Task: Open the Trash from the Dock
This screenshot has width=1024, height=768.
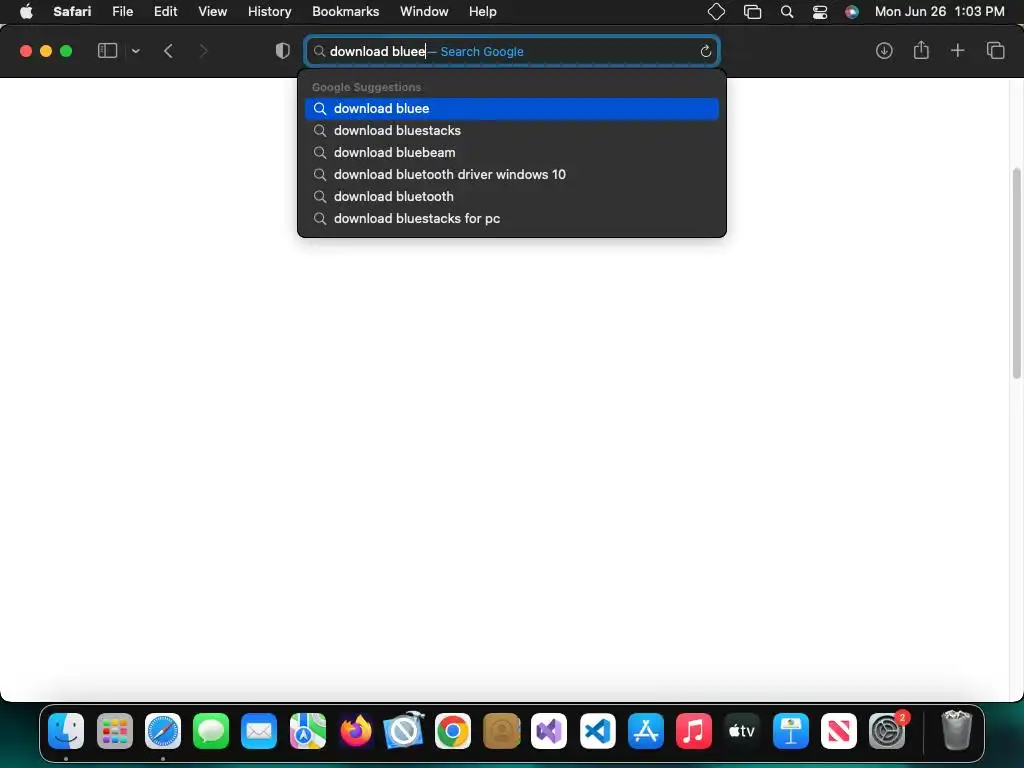Action: (957, 731)
